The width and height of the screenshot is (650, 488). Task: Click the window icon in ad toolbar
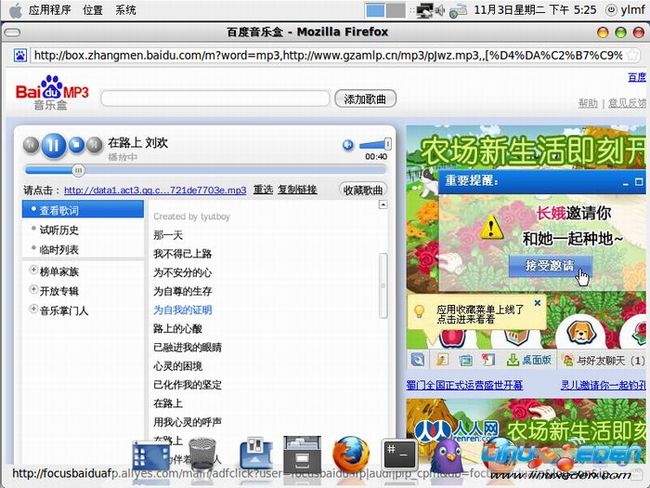pyautogui.click(x=466, y=360)
